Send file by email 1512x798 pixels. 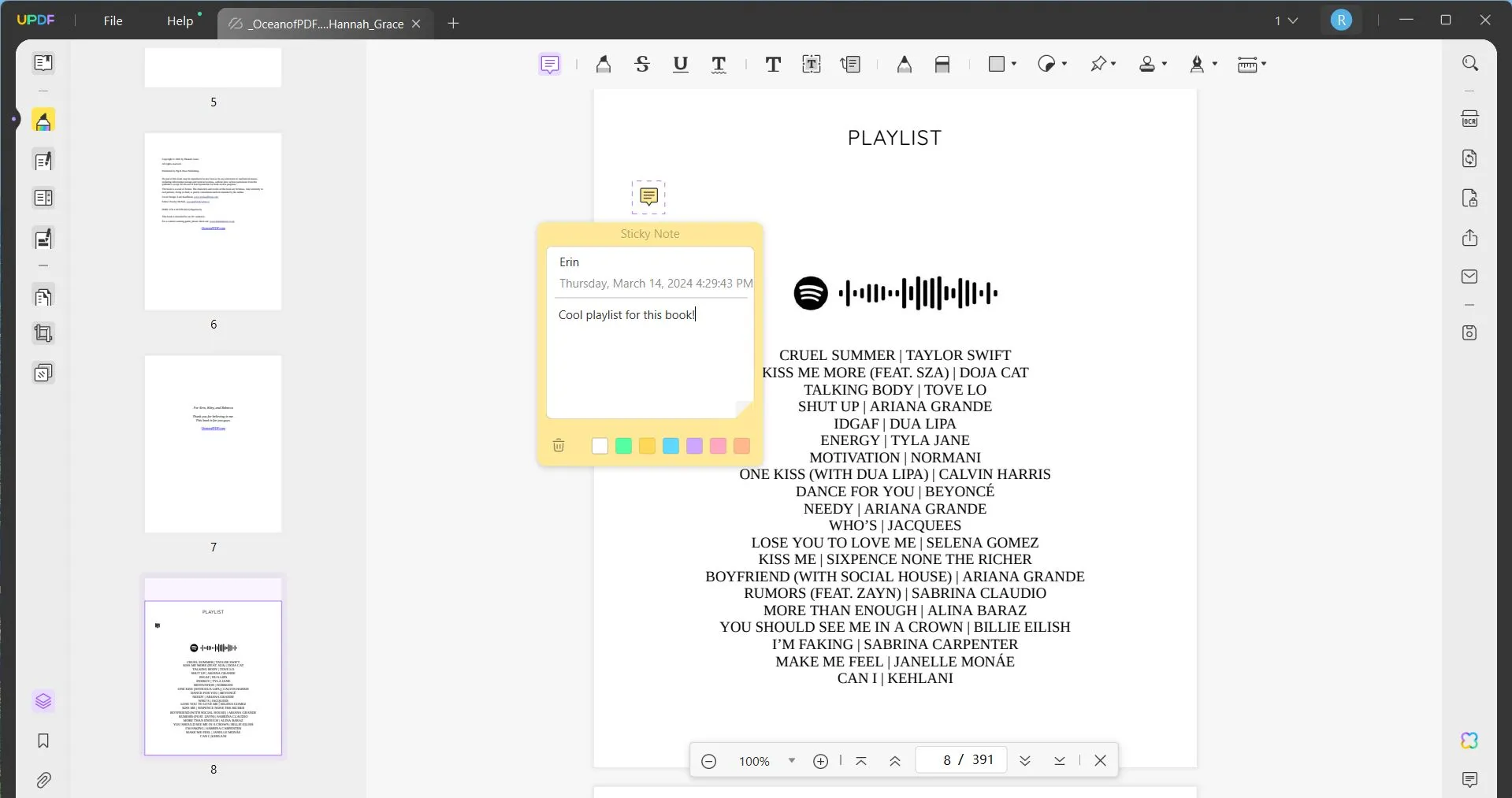pos(1469,277)
